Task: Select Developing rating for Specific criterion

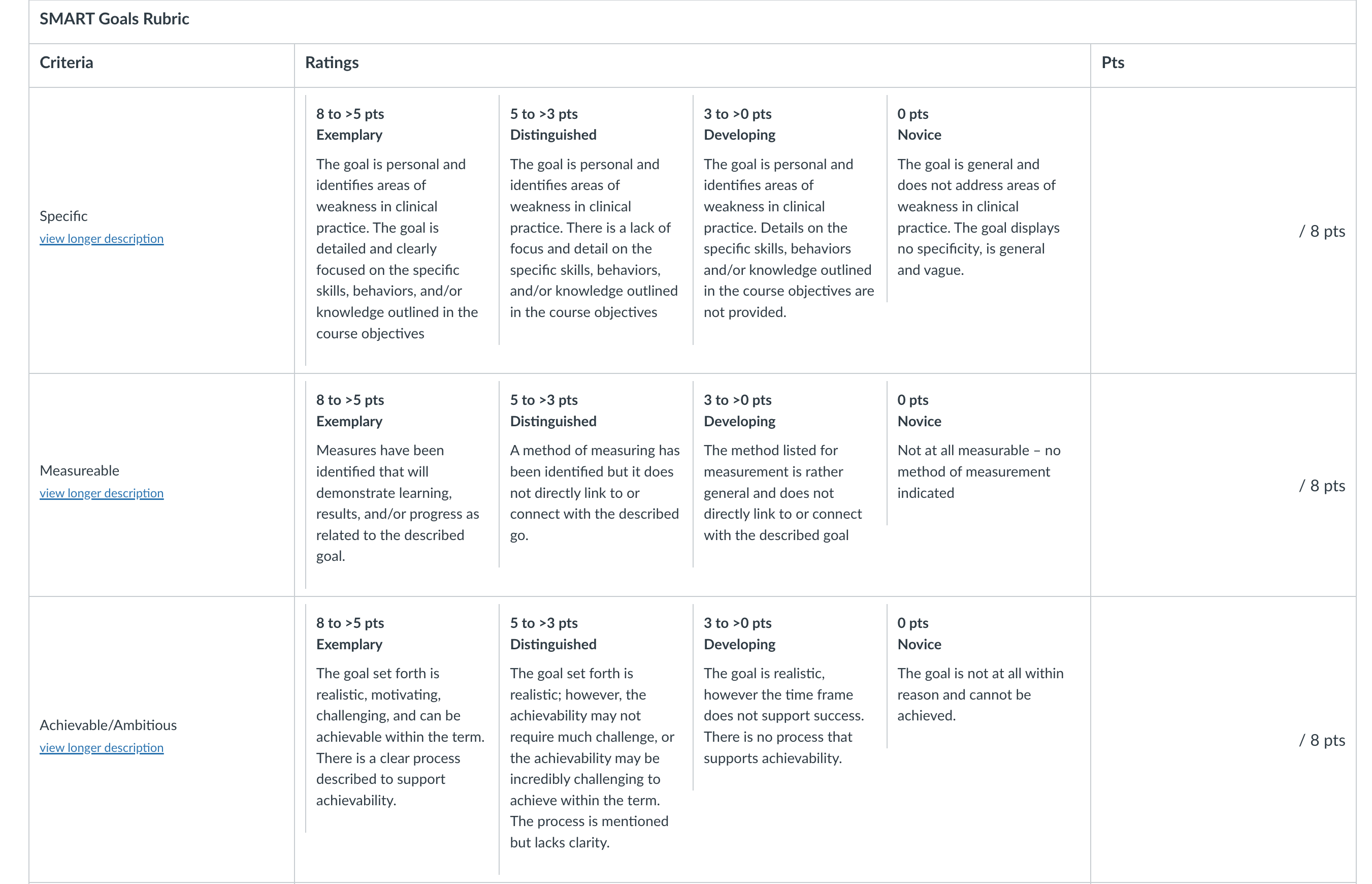Action: tap(790, 220)
